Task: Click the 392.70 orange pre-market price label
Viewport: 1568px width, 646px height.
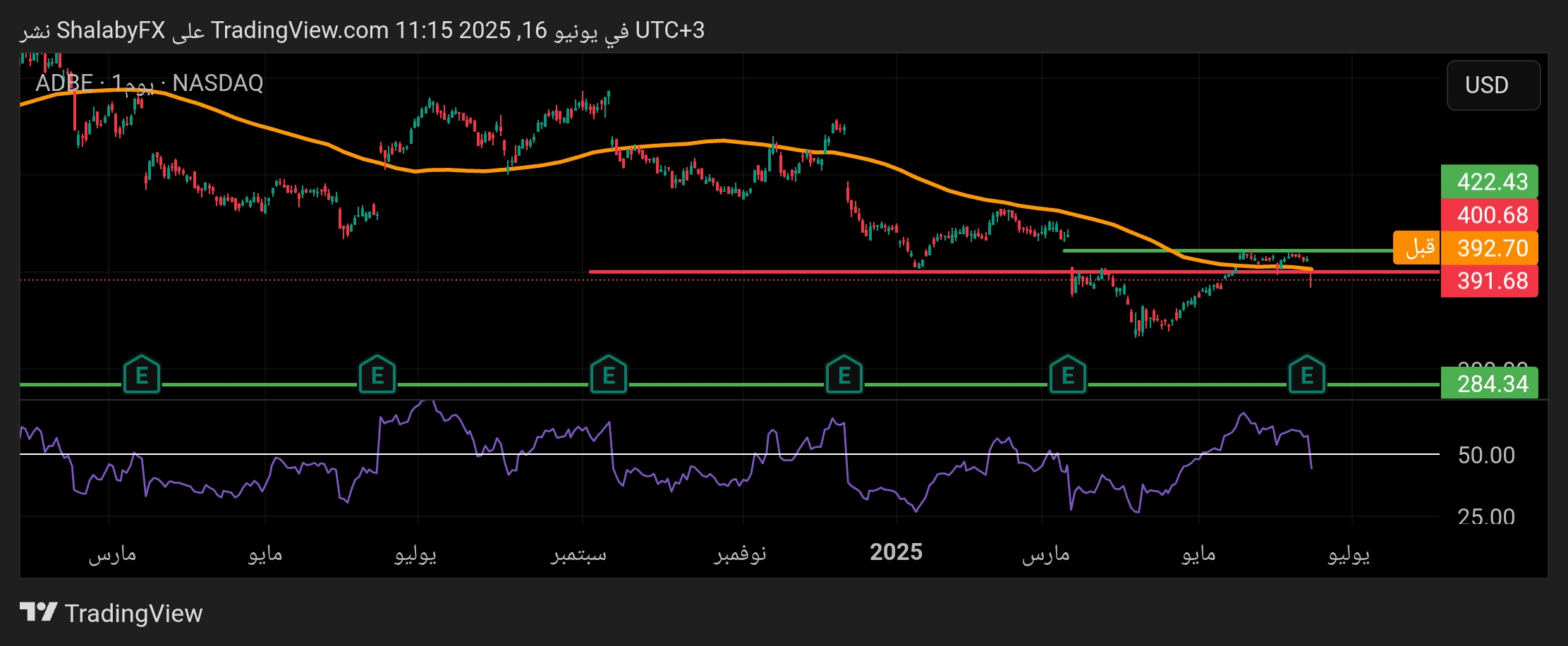Action: [x=1489, y=248]
